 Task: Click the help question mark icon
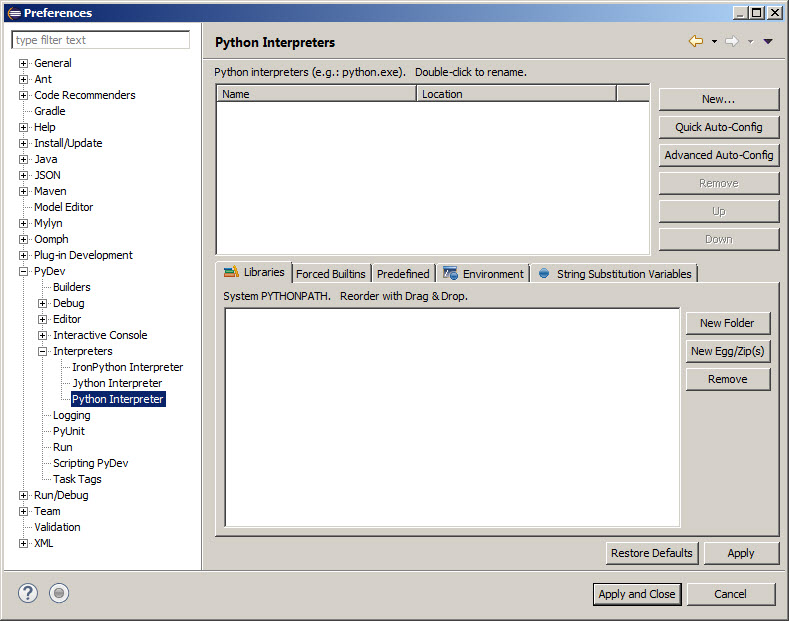[x=28, y=593]
